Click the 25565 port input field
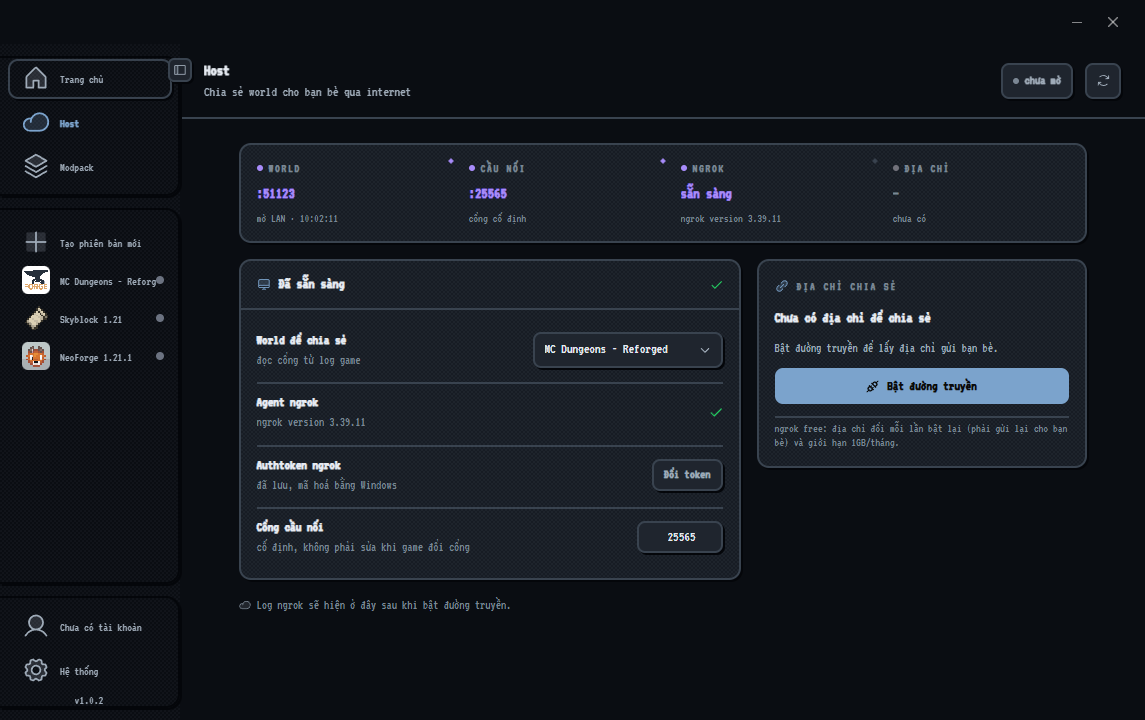This screenshot has width=1145, height=720. pyautogui.click(x=681, y=537)
